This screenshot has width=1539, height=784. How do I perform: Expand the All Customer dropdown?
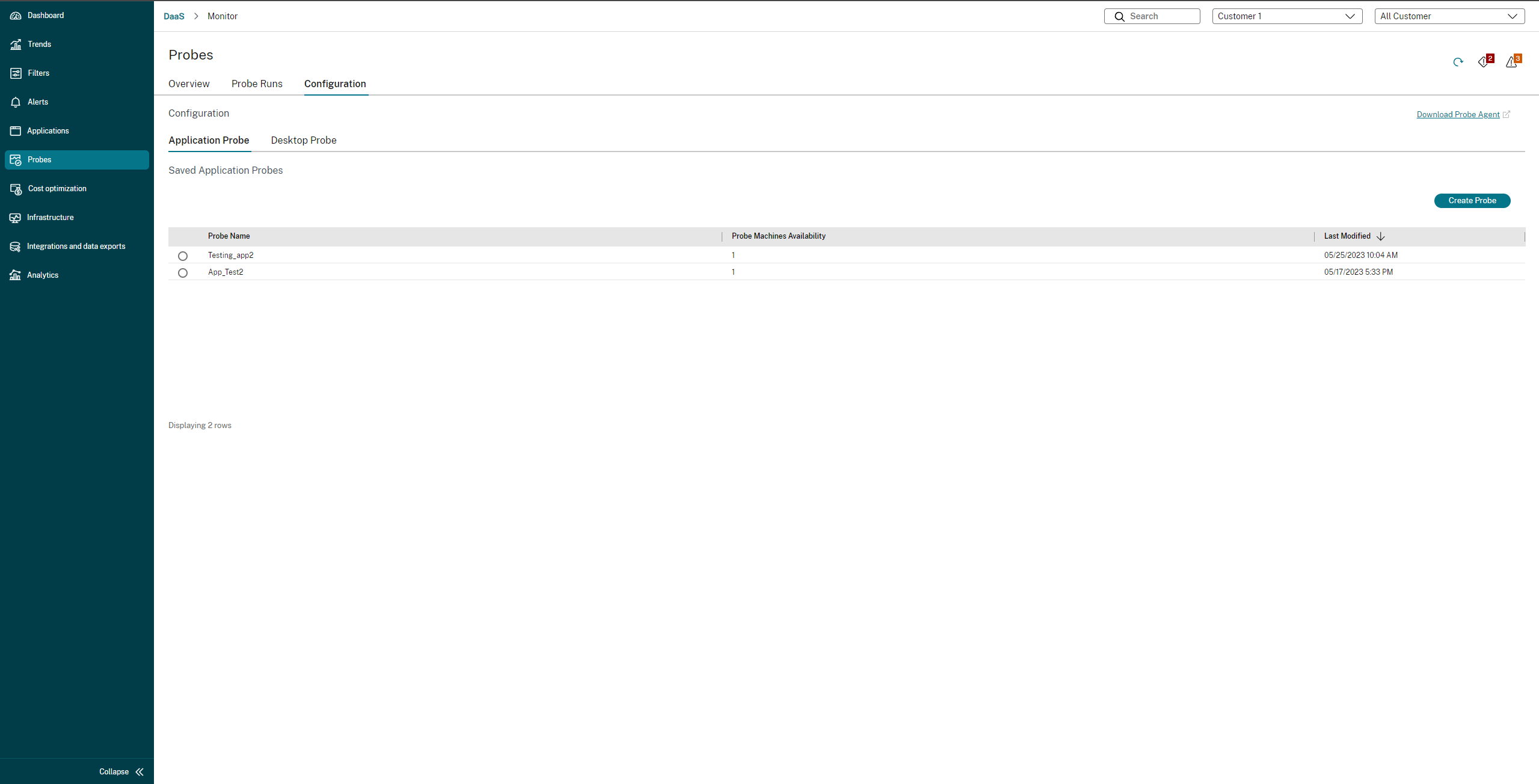[x=1449, y=16]
